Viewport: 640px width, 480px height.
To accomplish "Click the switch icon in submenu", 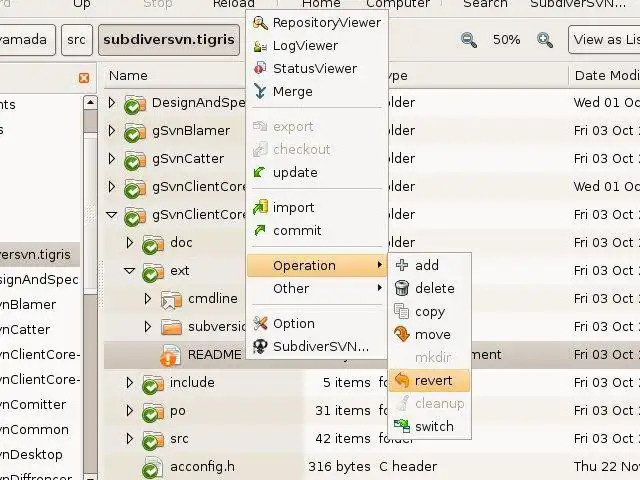I will coord(402,427).
